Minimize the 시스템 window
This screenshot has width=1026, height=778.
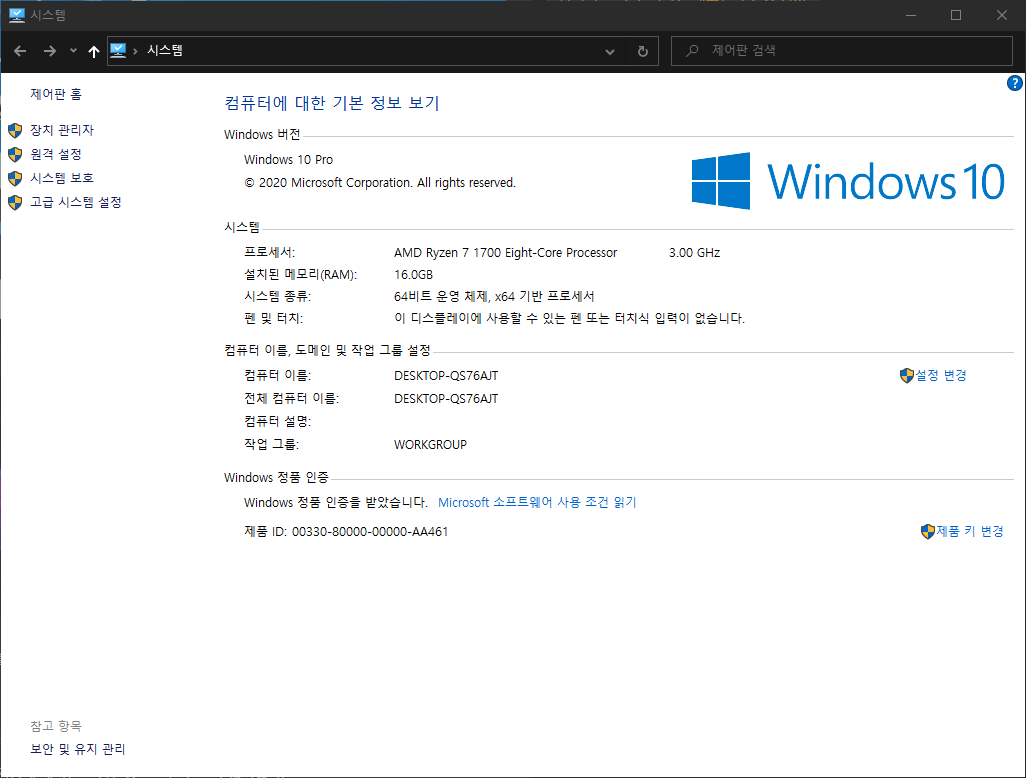click(x=910, y=15)
